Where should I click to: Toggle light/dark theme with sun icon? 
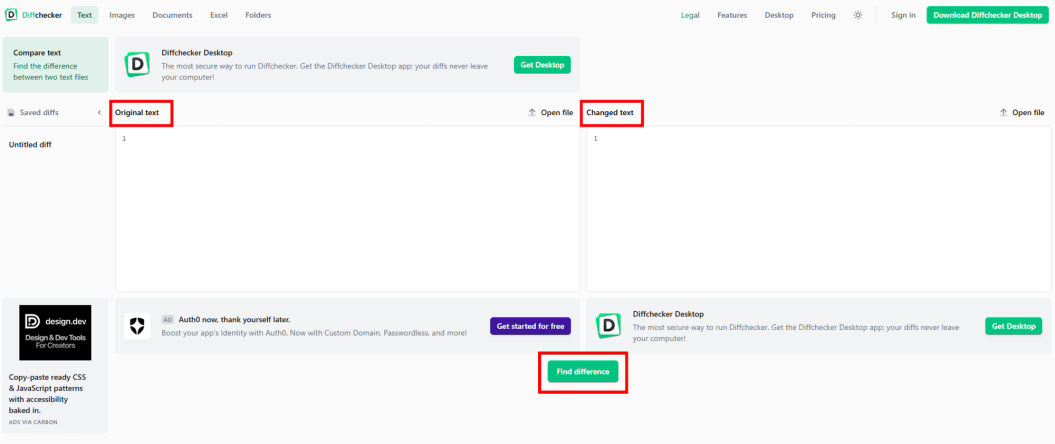point(857,15)
